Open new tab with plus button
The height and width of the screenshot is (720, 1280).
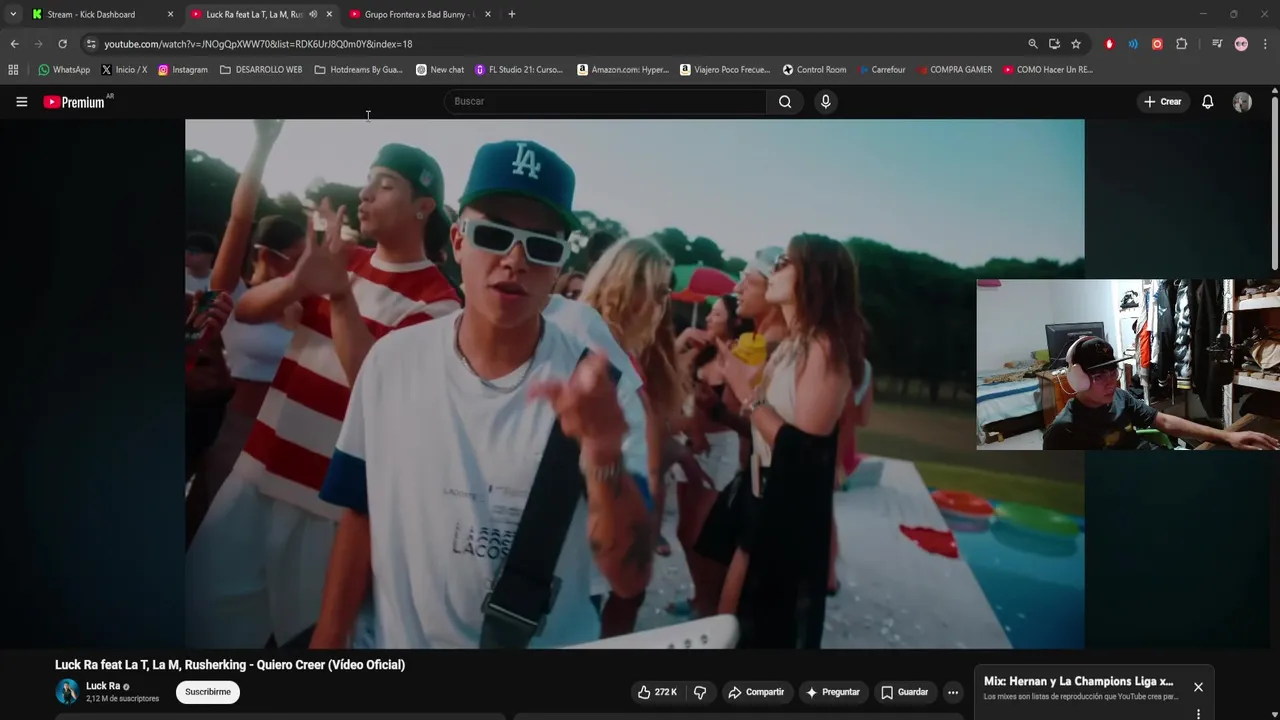512,14
